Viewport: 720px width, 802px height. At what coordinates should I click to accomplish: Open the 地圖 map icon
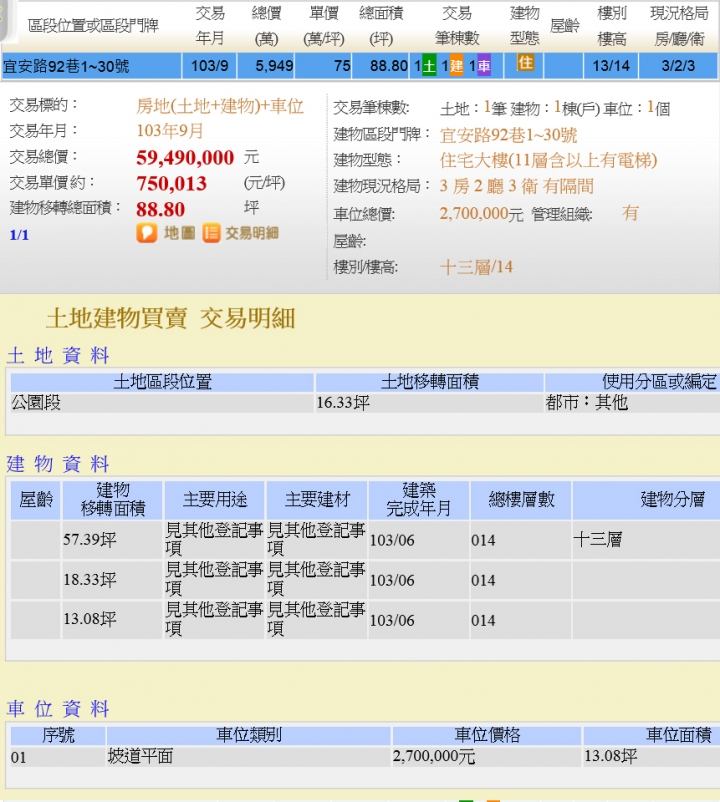(147, 233)
